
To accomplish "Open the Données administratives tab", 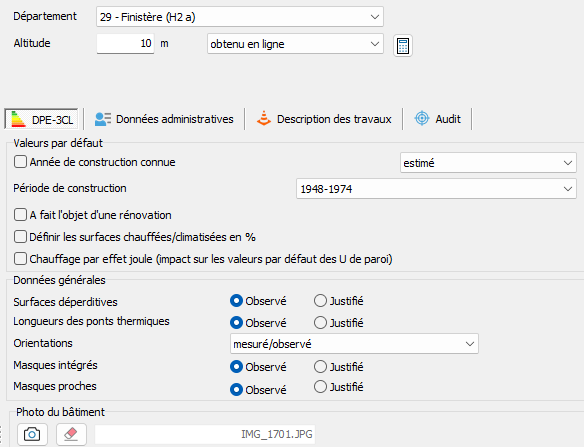I will click(164, 119).
